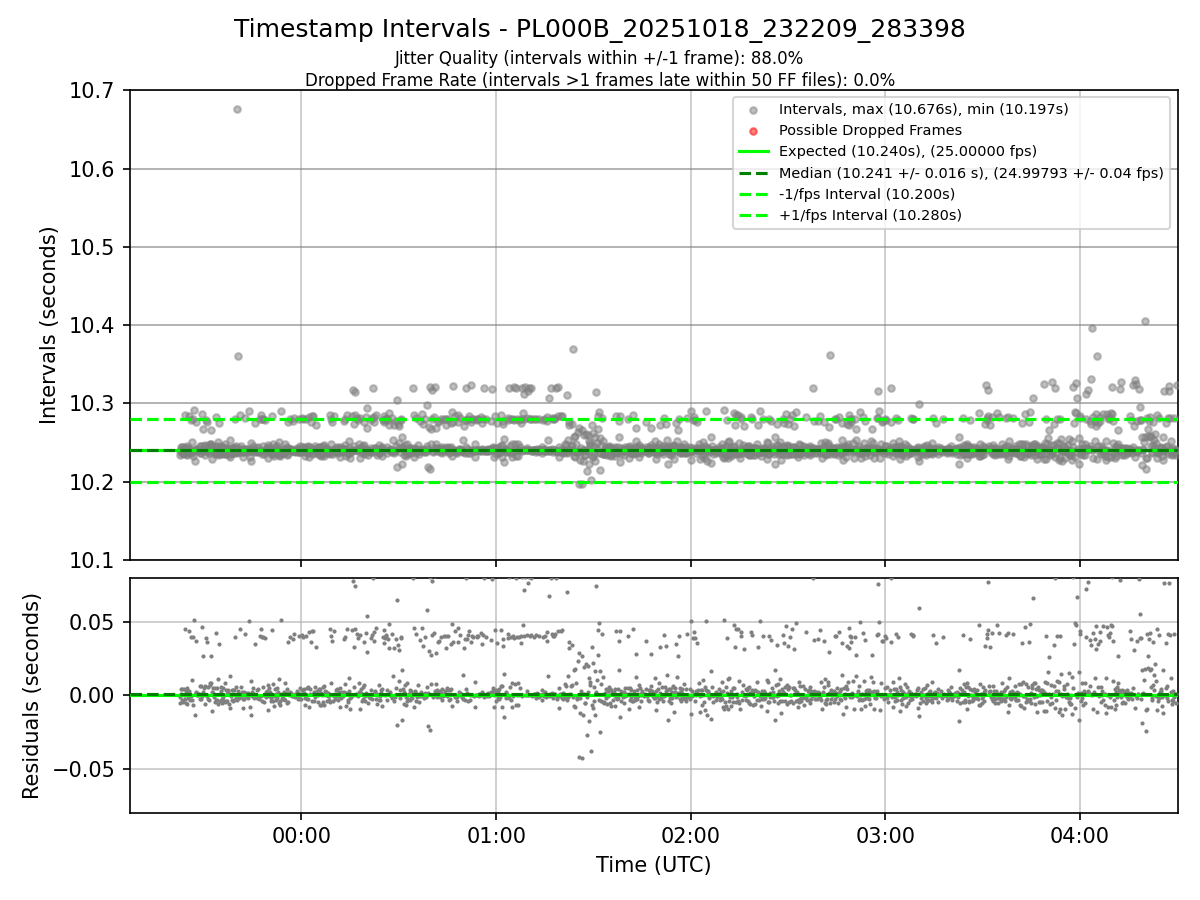Click the legend entry '+1/fps Interval (10.280s)'
This screenshot has height=900, width=1200.
pyautogui.click(x=870, y=215)
